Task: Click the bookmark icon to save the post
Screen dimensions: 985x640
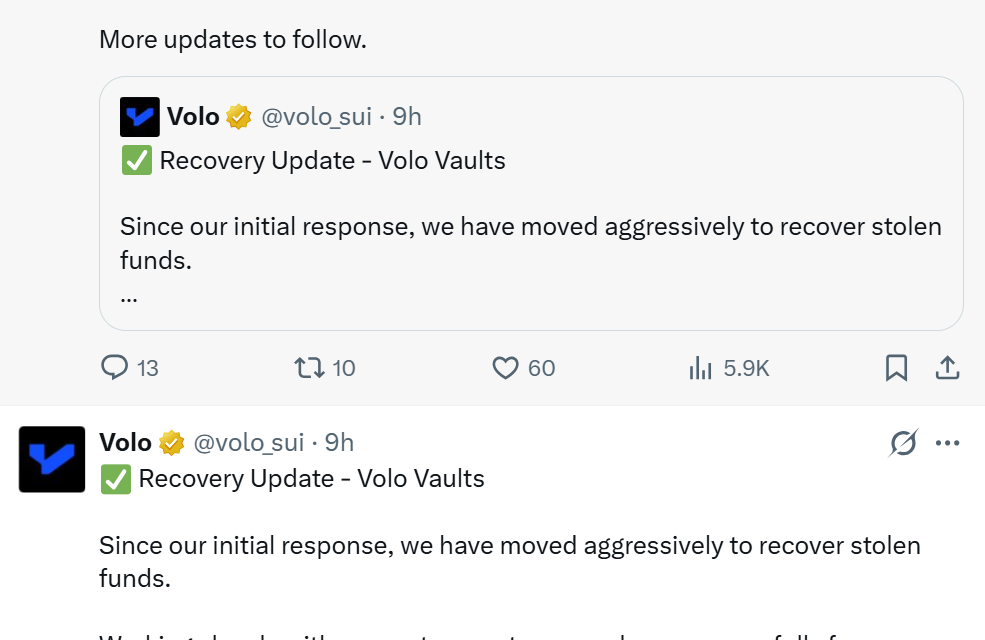Action: point(896,368)
